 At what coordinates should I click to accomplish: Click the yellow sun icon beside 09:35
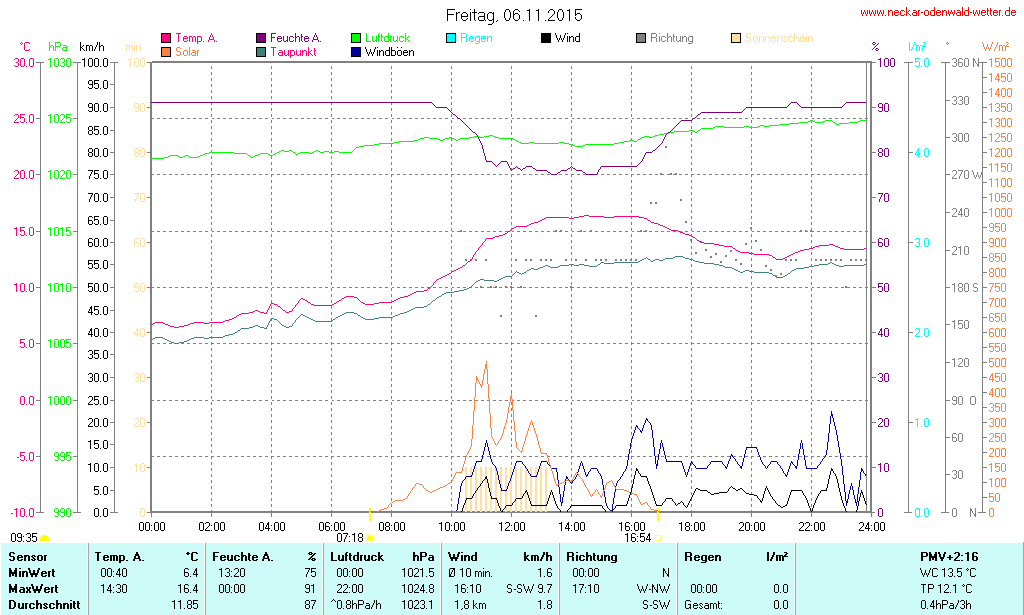pos(44,538)
